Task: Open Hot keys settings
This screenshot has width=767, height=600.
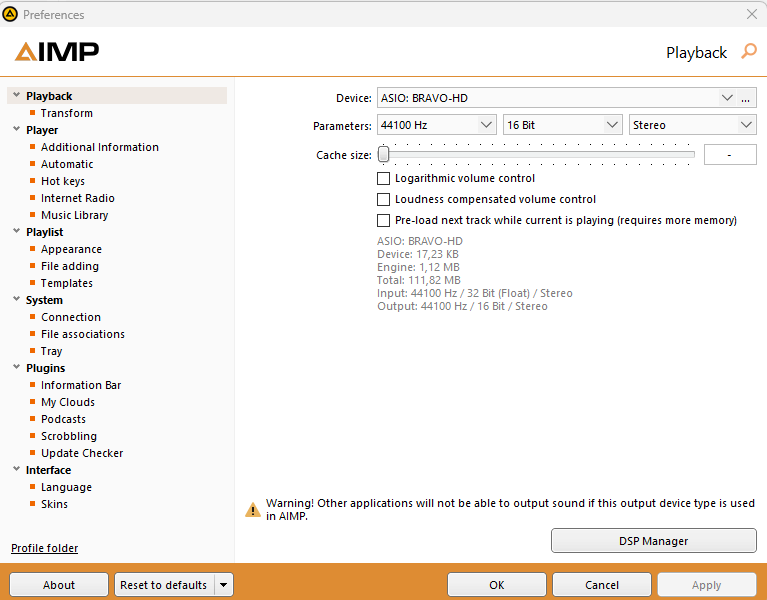Action: tap(63, 181)
